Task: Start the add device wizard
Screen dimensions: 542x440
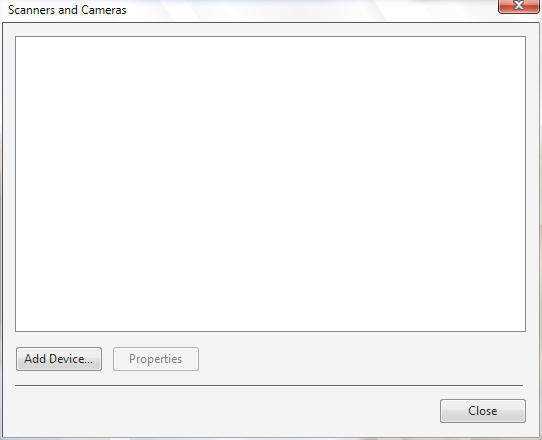Action: click(59, 359)
